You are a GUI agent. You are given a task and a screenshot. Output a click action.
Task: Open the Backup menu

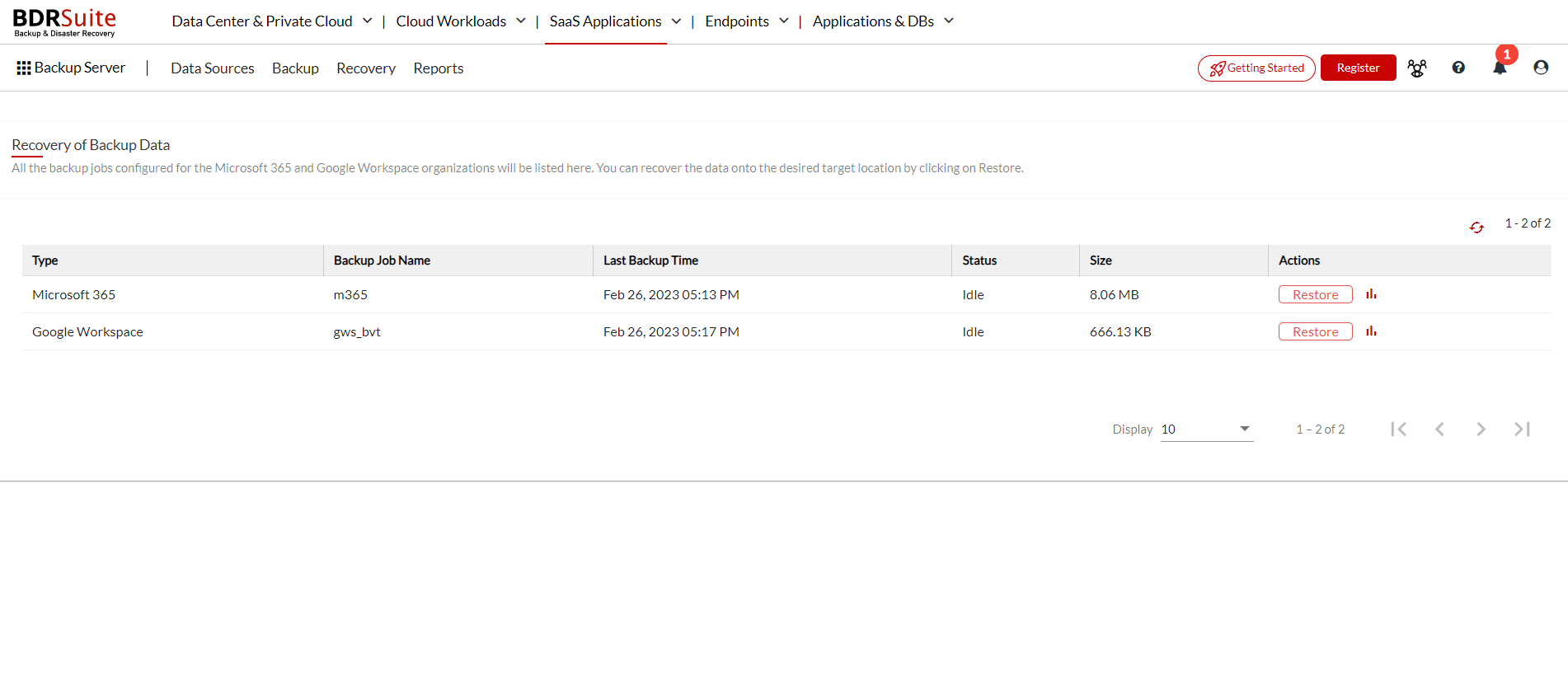[295, 68]
